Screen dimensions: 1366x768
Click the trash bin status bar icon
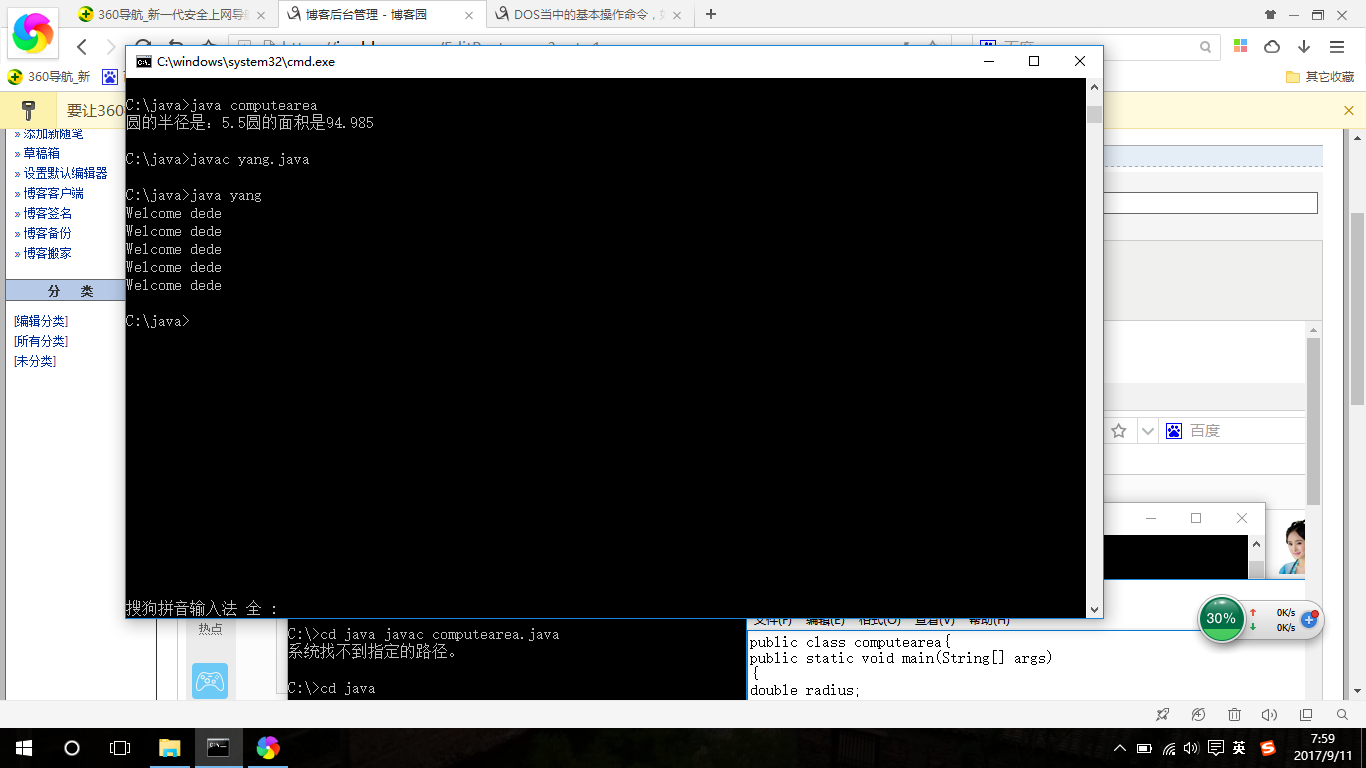[1234, 715]
